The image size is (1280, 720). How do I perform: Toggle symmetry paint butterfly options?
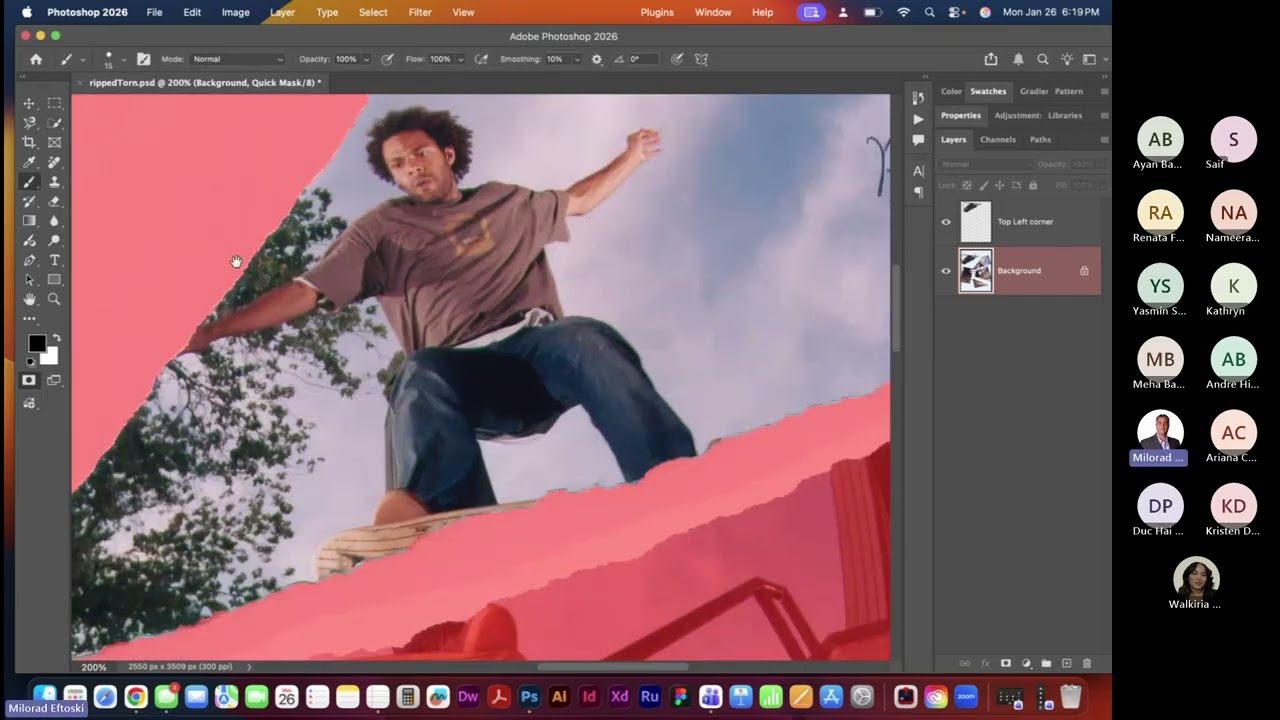(702, 59)
